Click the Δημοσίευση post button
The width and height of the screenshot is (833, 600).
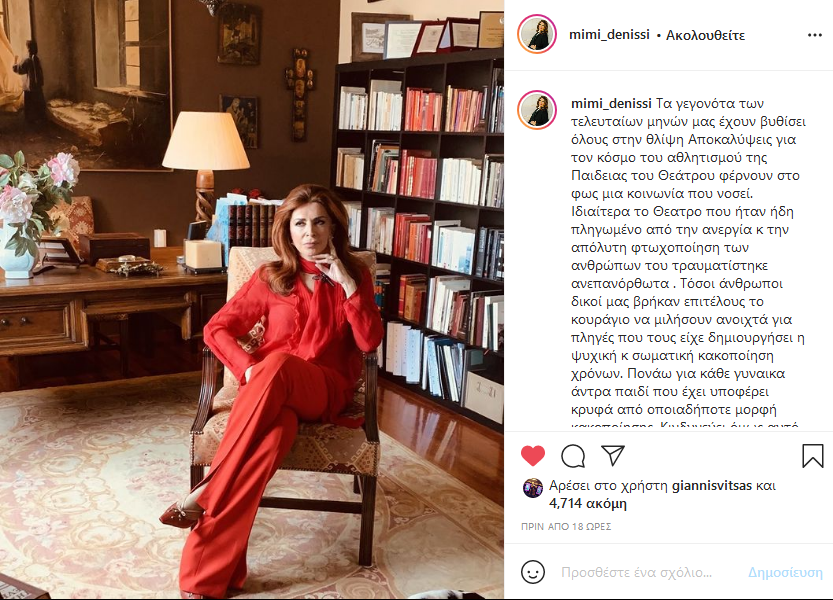coord(785,572)
